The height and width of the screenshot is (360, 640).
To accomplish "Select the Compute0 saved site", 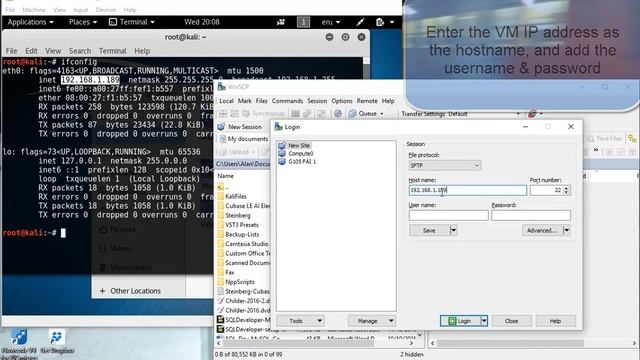I will 296,153.
